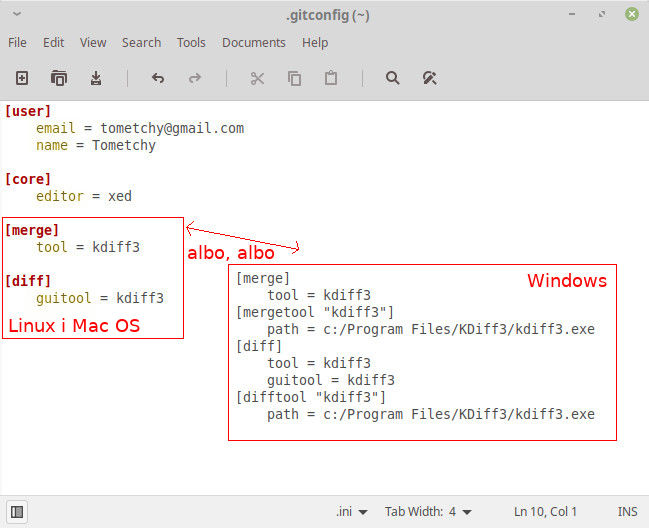Save the document using the toolbar icon
The height and width of the screenshot is (528, 649).
click(x=96, y=78)
